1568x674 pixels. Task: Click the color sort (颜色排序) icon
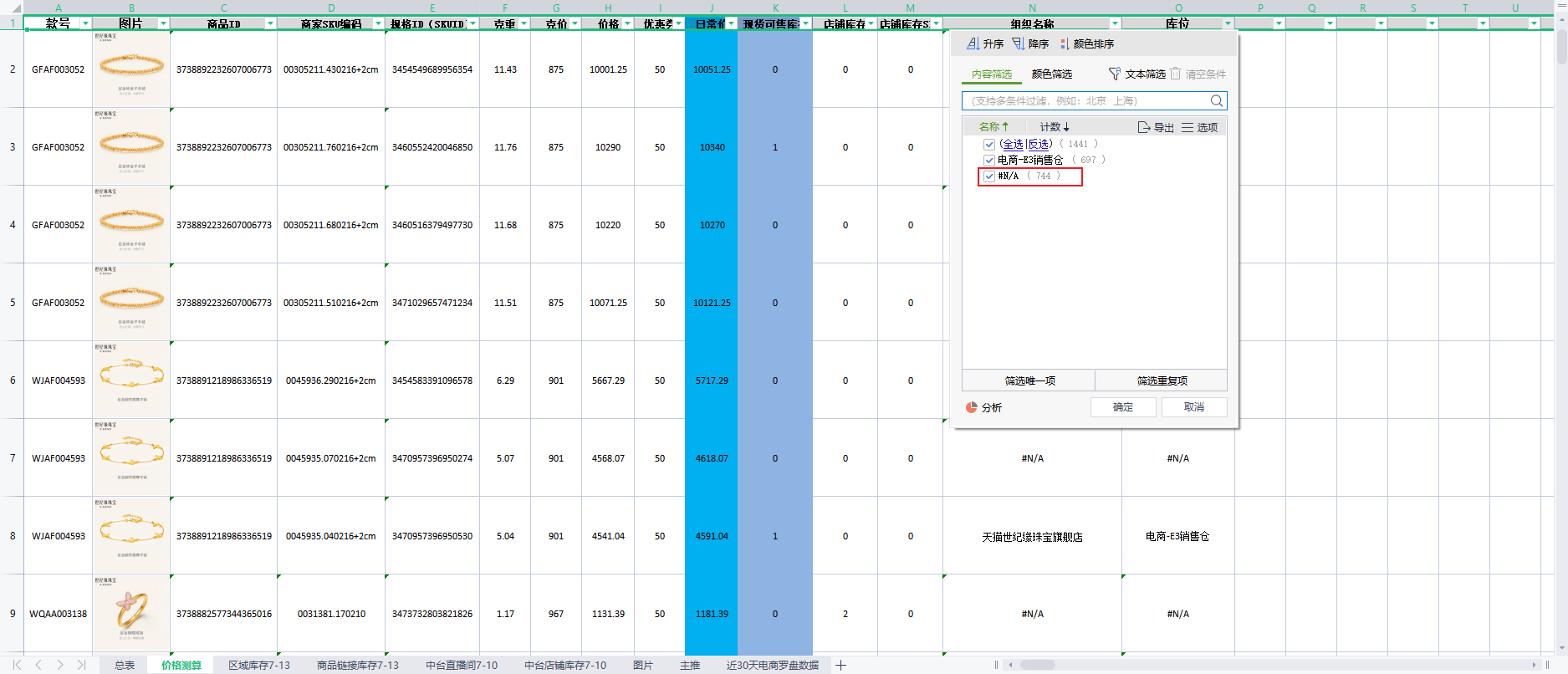[1065, 43]
